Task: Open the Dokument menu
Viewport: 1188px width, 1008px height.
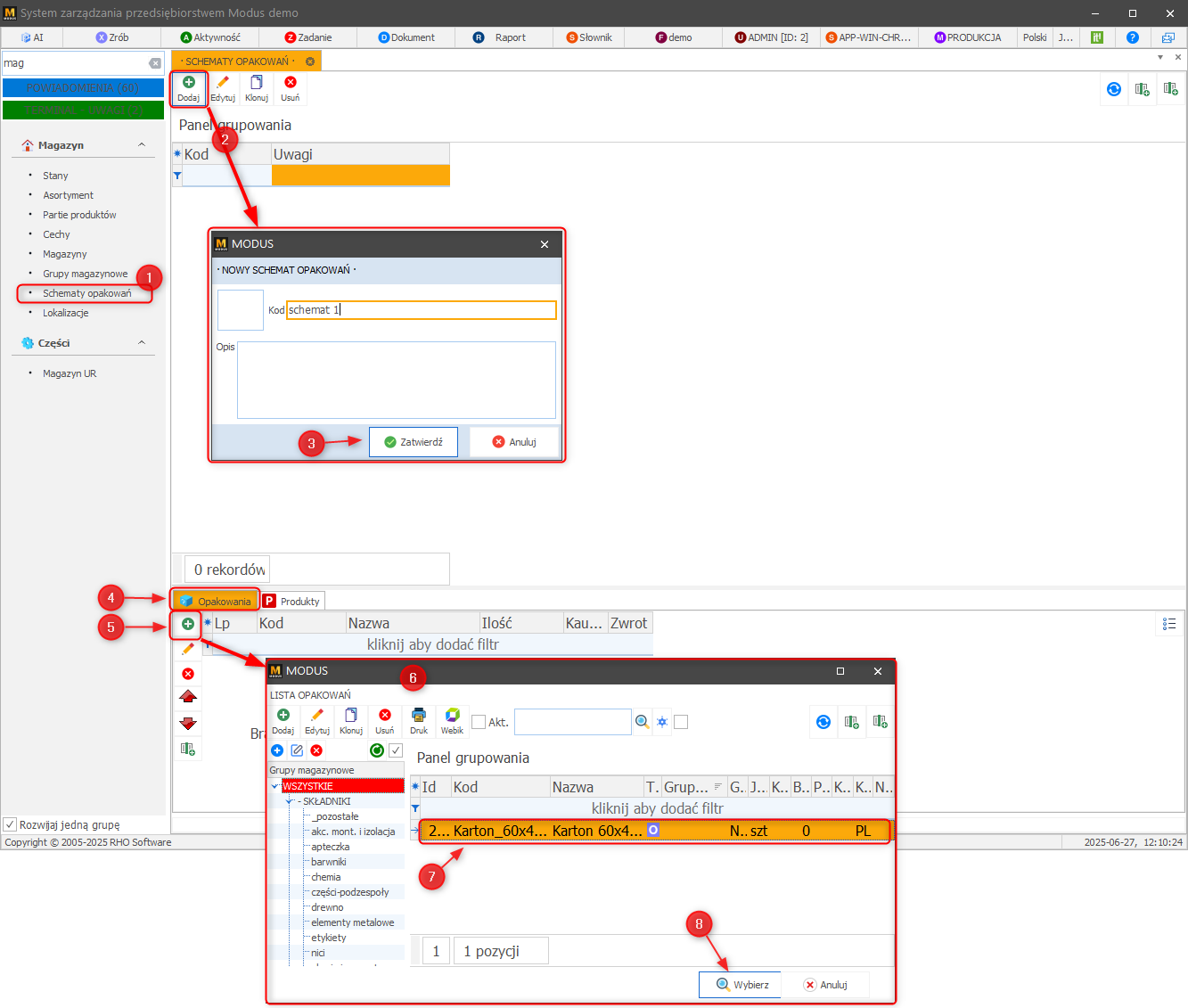Action: (x=406, y=37)
